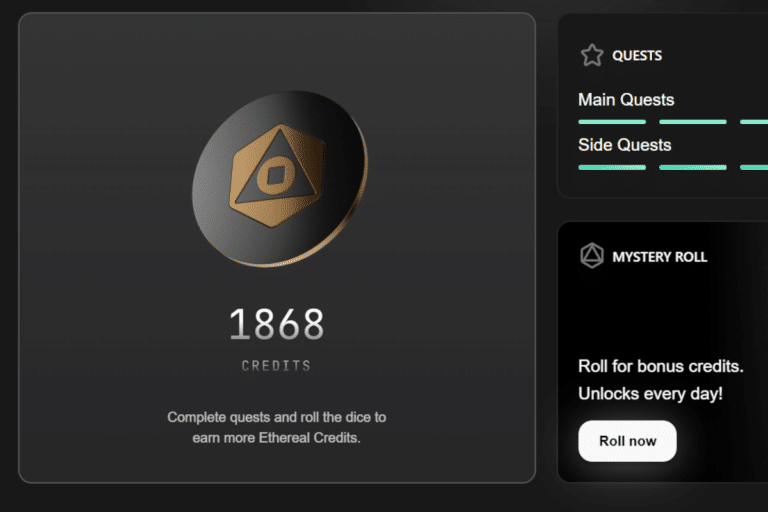768x512 pixels.
Task: Open the Side Quests section
Action: coord(624,145)
